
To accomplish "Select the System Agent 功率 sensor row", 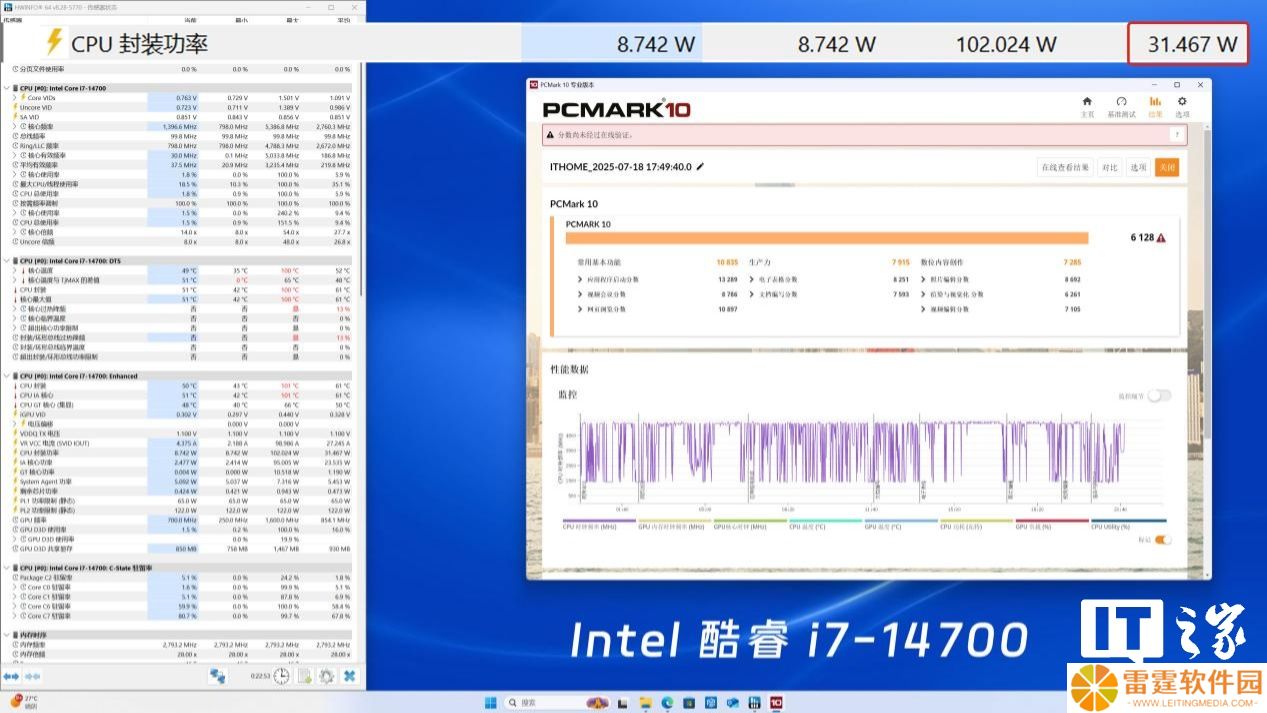I will [x=181, y=482].
